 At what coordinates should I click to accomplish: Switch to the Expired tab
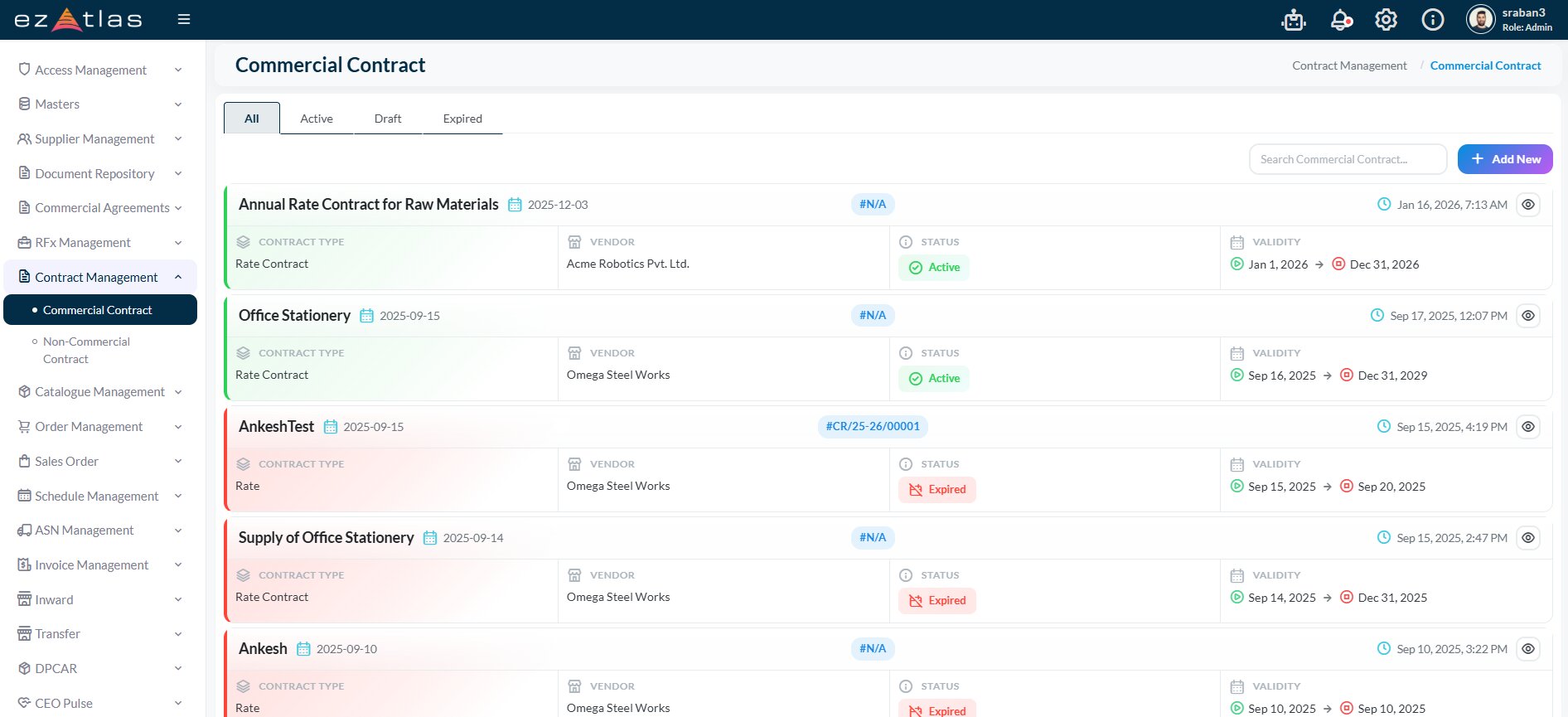point(462,119)
